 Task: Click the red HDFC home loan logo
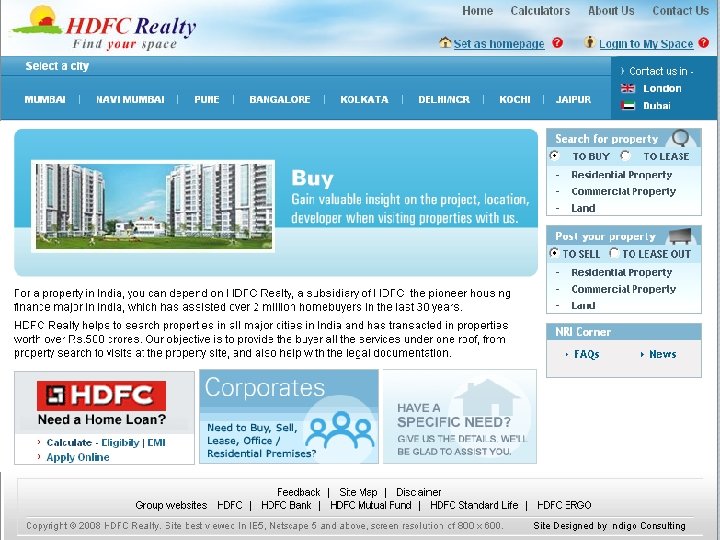point(101,395)
